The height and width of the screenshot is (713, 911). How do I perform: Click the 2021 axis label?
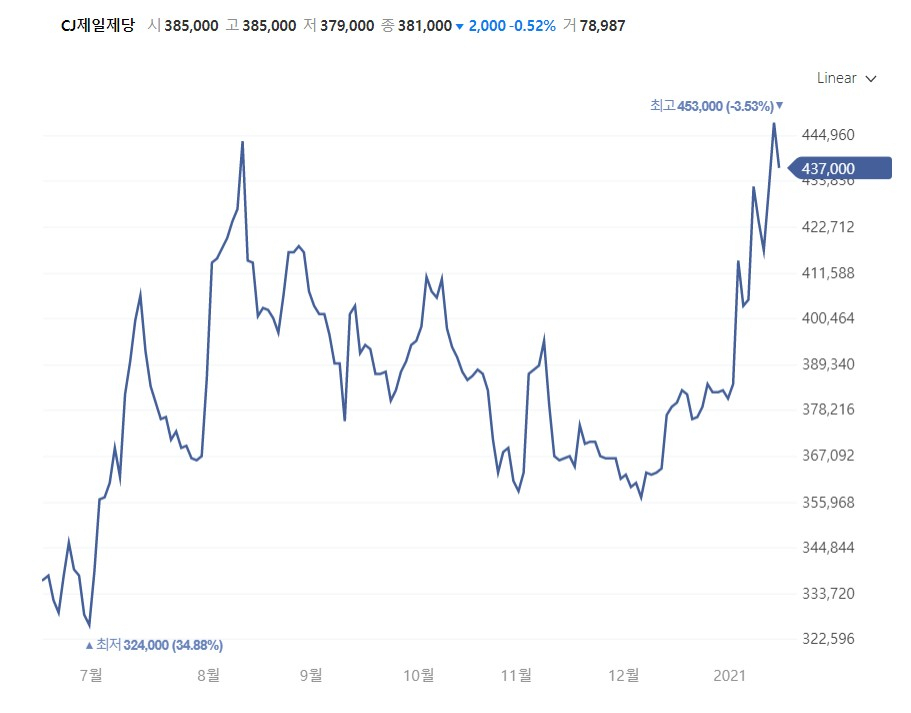(x=729, y=675)
